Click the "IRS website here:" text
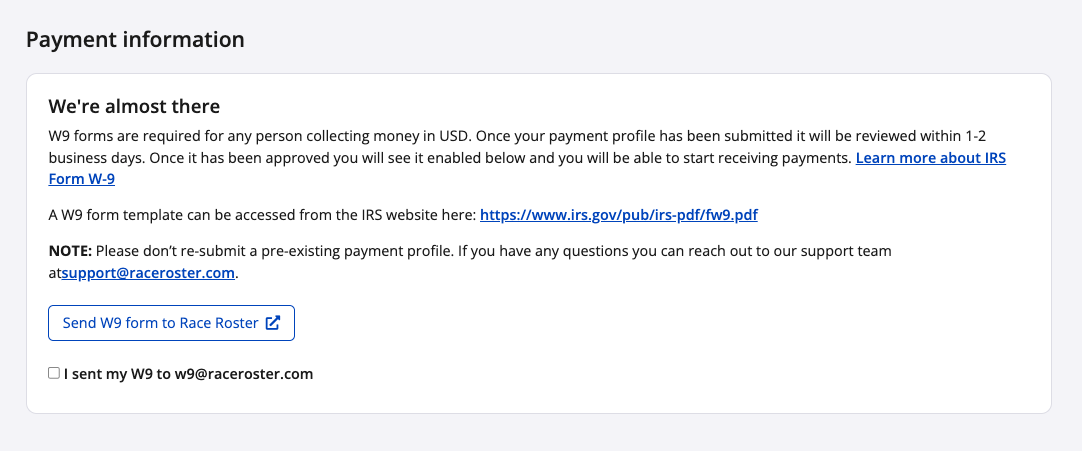 (416, 214)
